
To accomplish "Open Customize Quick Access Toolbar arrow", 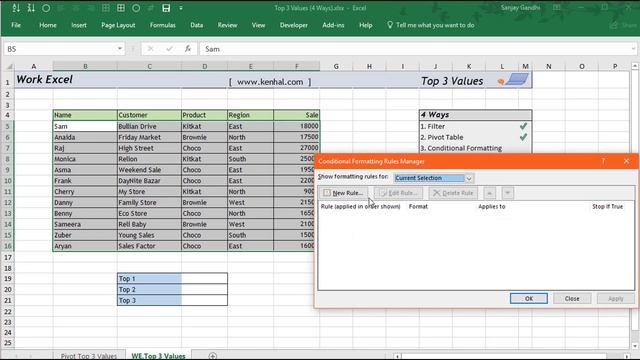I will click(x=181, y=8).
